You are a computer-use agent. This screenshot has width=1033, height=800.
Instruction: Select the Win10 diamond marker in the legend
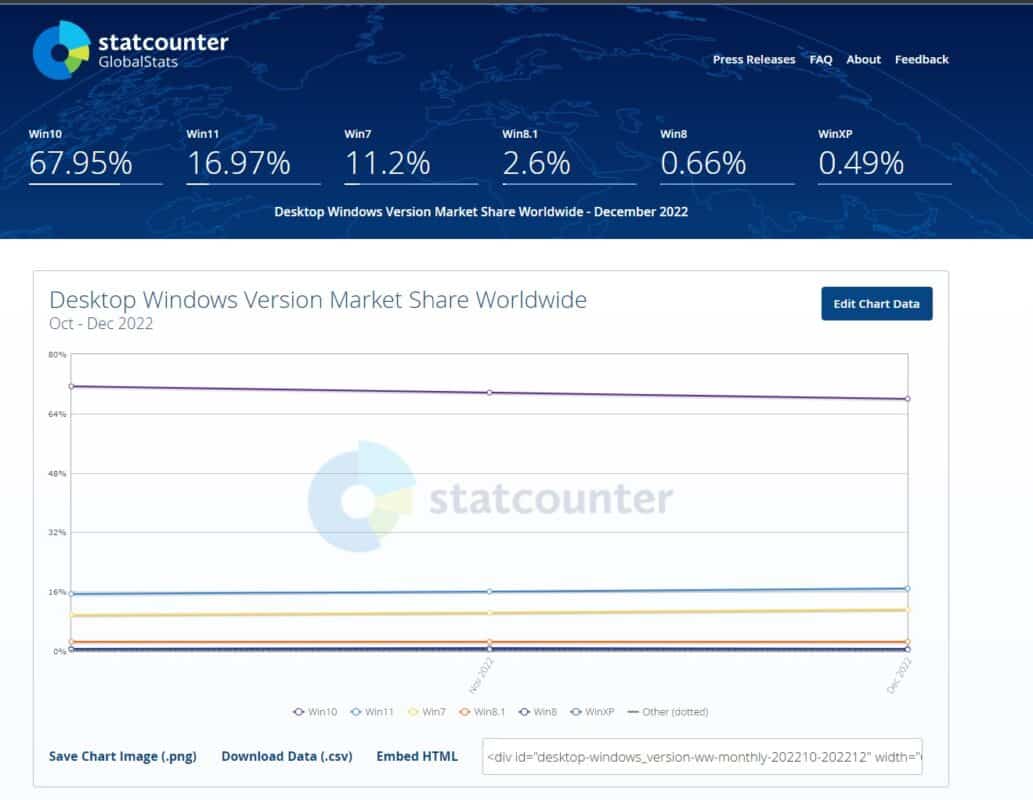click(297, 712)
